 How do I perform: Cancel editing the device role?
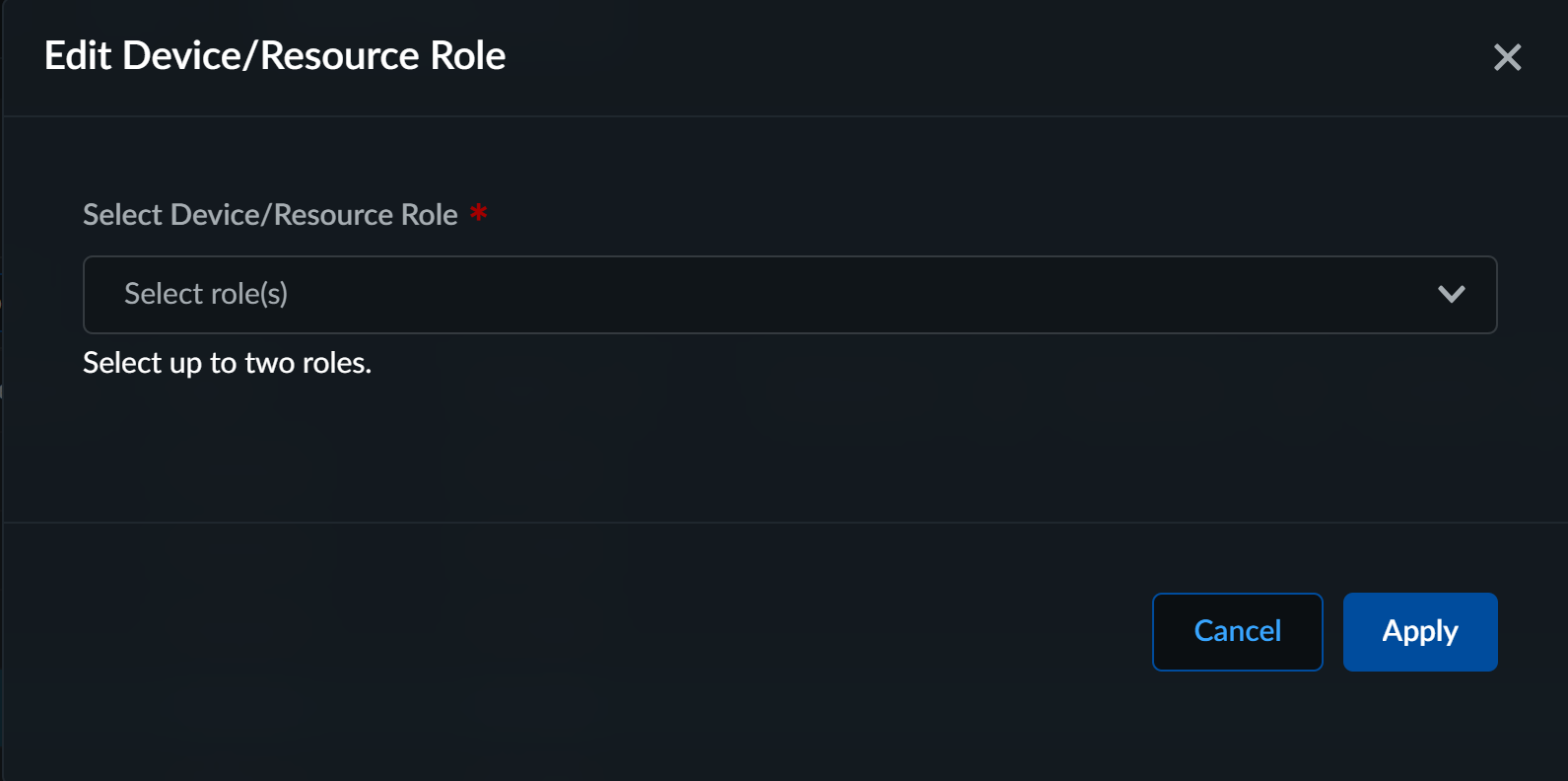click(1237, 631)
